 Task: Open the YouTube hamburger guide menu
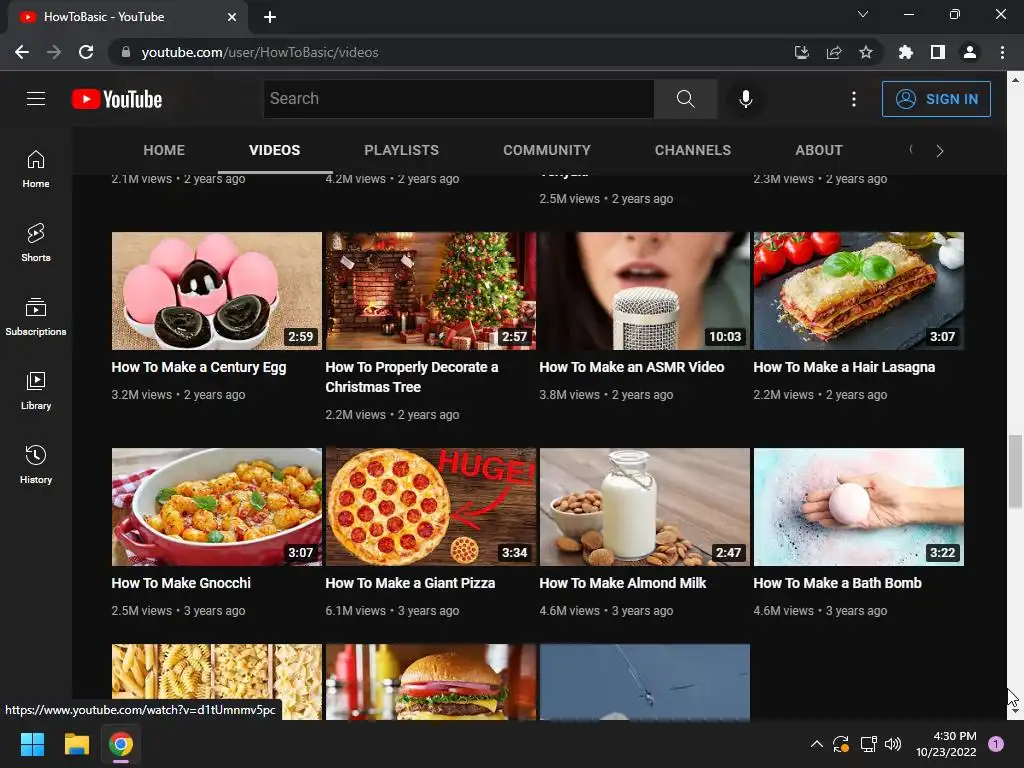click(x=36, y=99)
